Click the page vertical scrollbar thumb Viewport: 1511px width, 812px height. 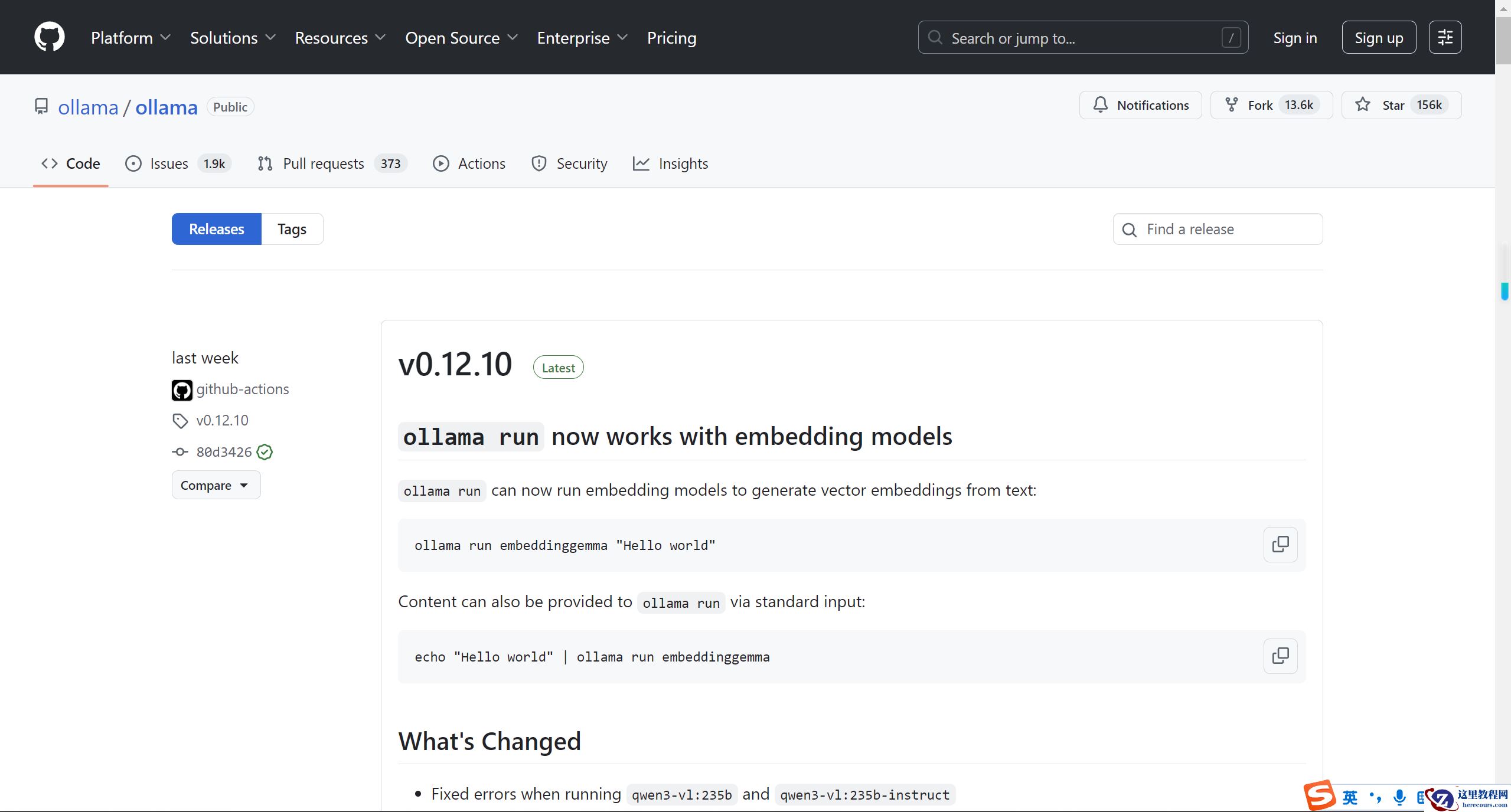pos(1503,41)
